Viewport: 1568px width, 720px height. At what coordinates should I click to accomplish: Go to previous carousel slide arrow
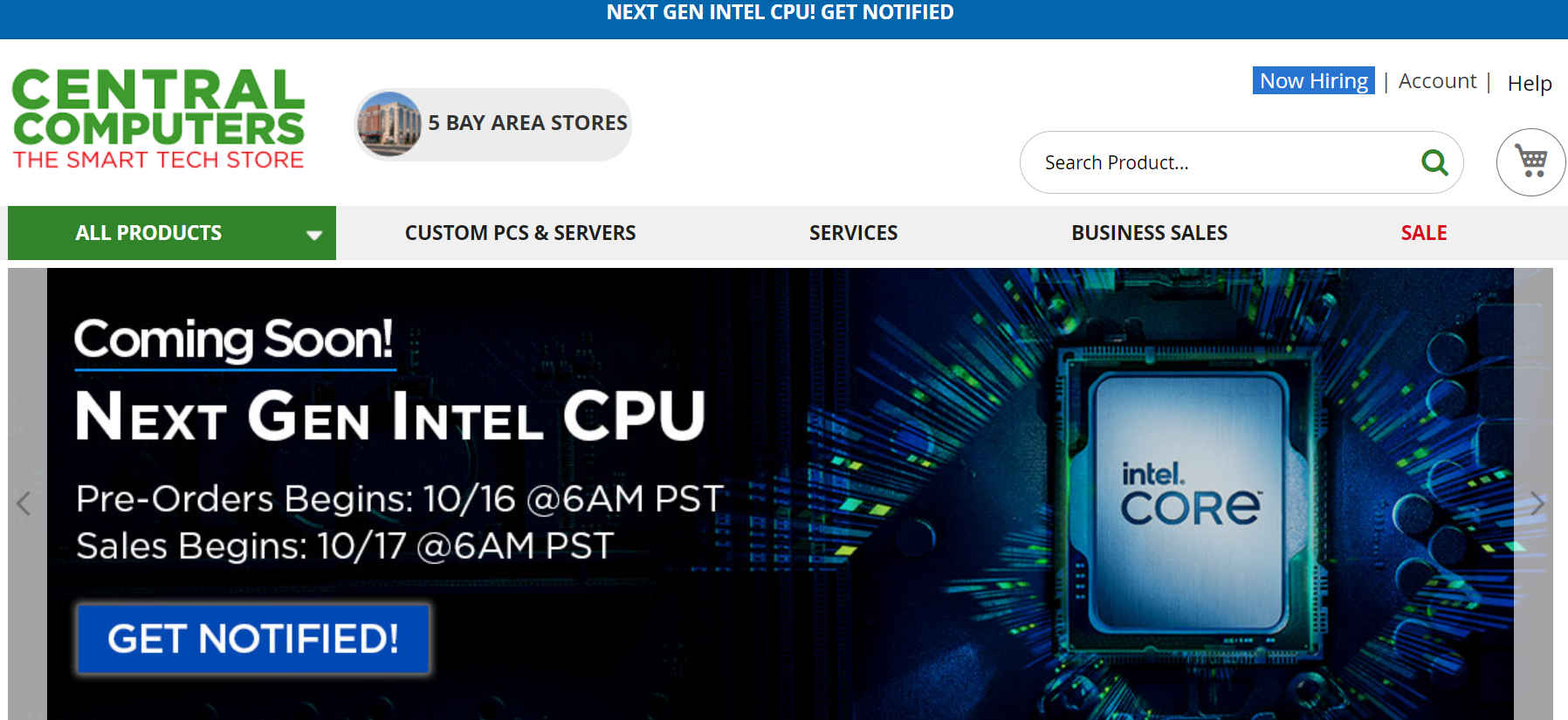(24, 504)
